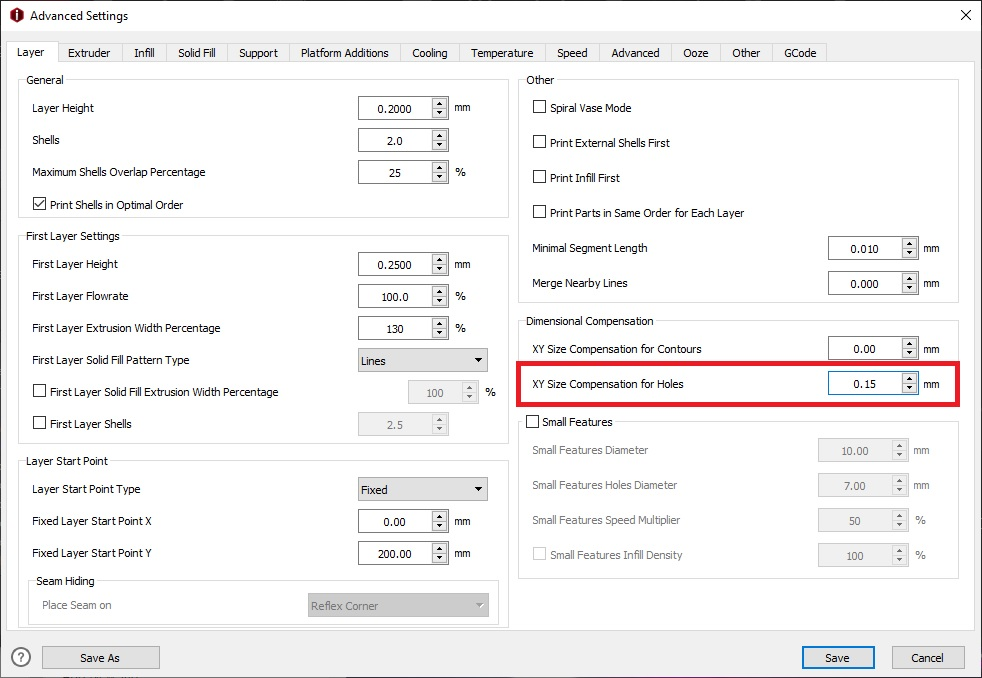Click the help question mark icon
This screenshot has height=678, width=982.
[x=21, y=657]
